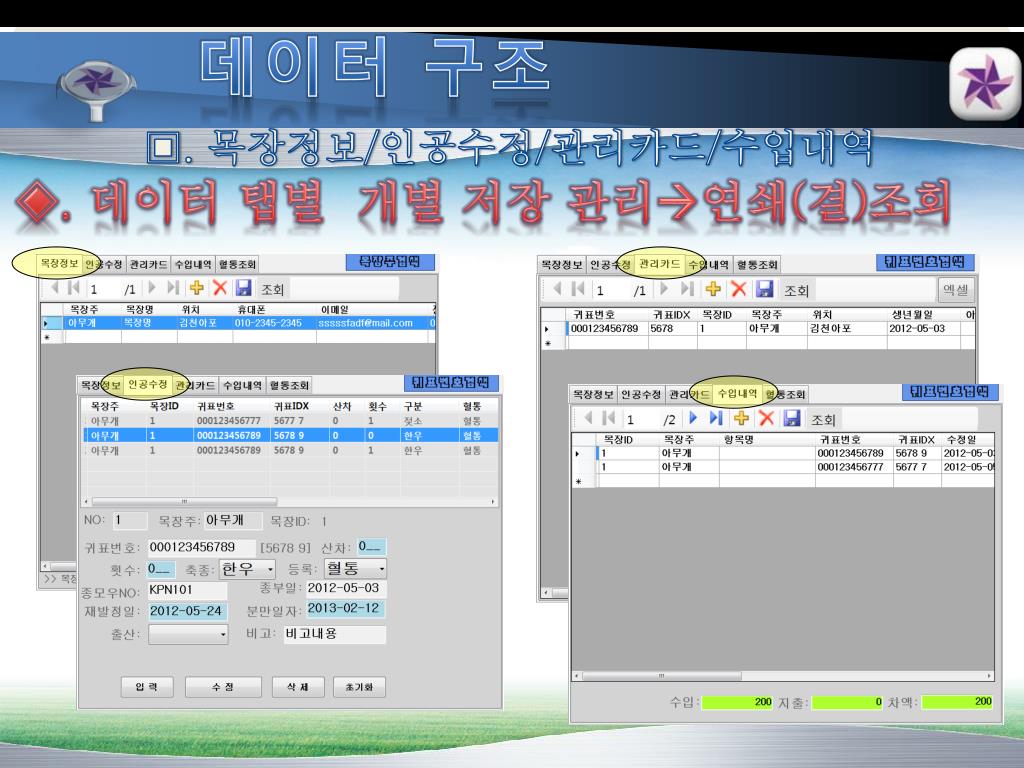Click the 수정 button
The width and height of the screenshot is (1024, 768).
pyautogui.click(x=223, y=687)
